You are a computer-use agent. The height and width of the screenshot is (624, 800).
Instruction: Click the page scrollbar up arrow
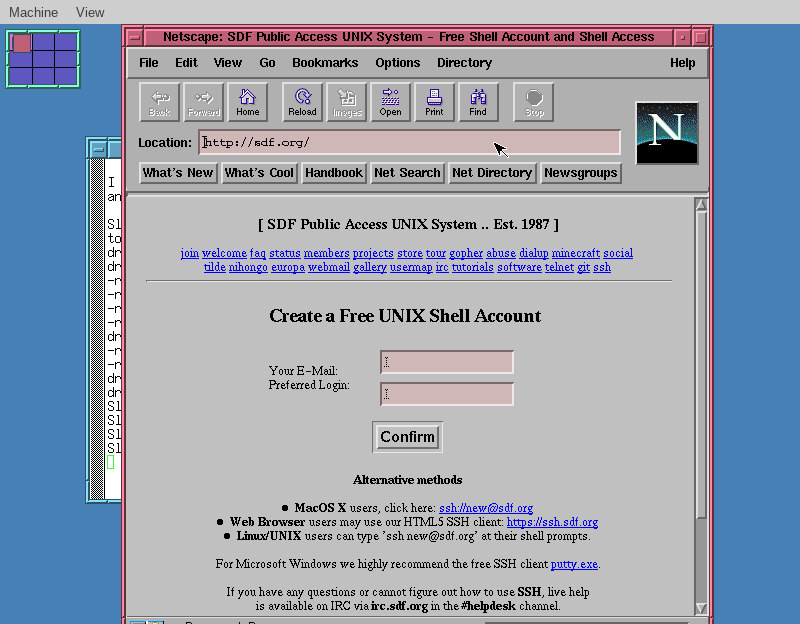pos(701,205)
